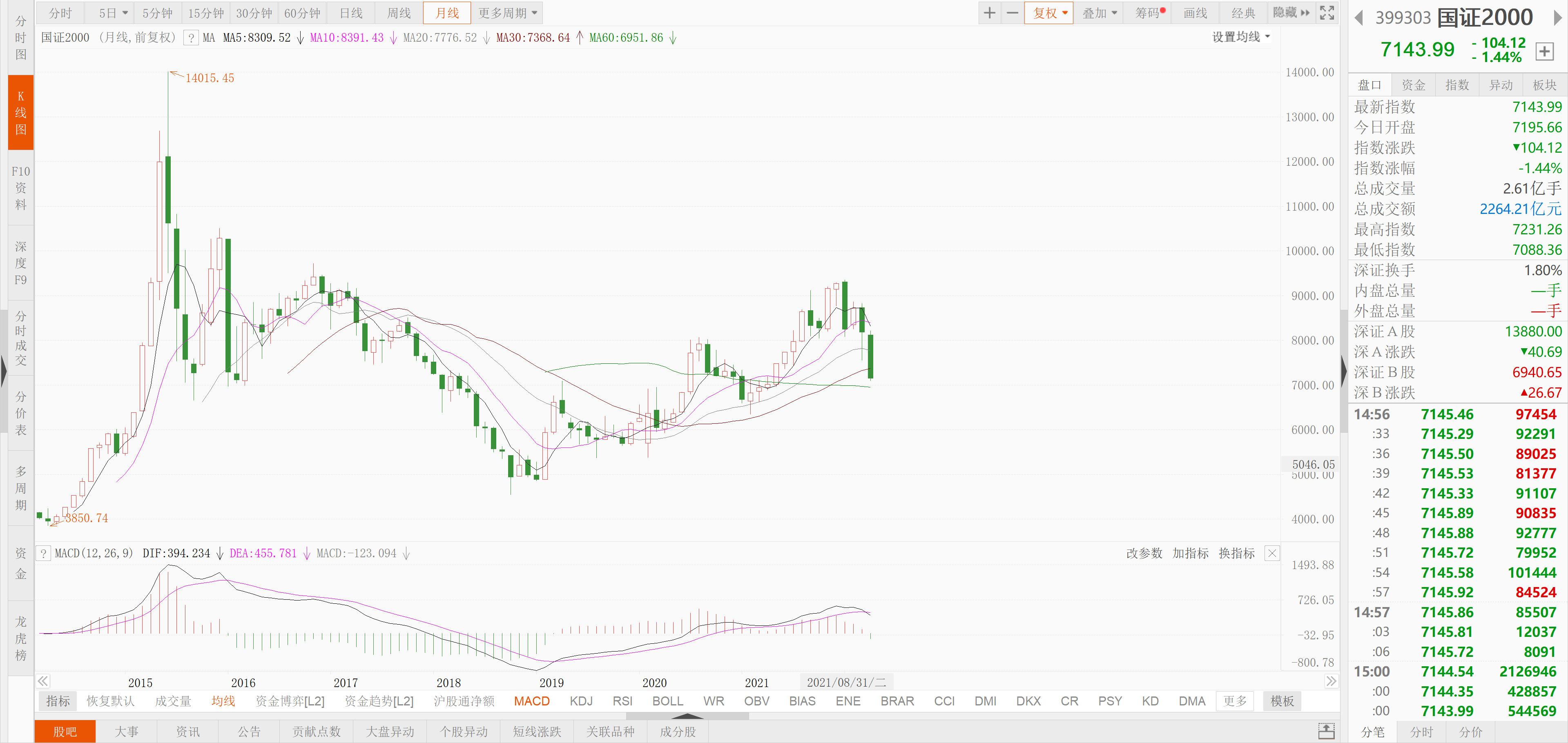Open the 复权 dropdown
The height and width of the screenshot is (743, 1568).
[x=1049, y=13]
